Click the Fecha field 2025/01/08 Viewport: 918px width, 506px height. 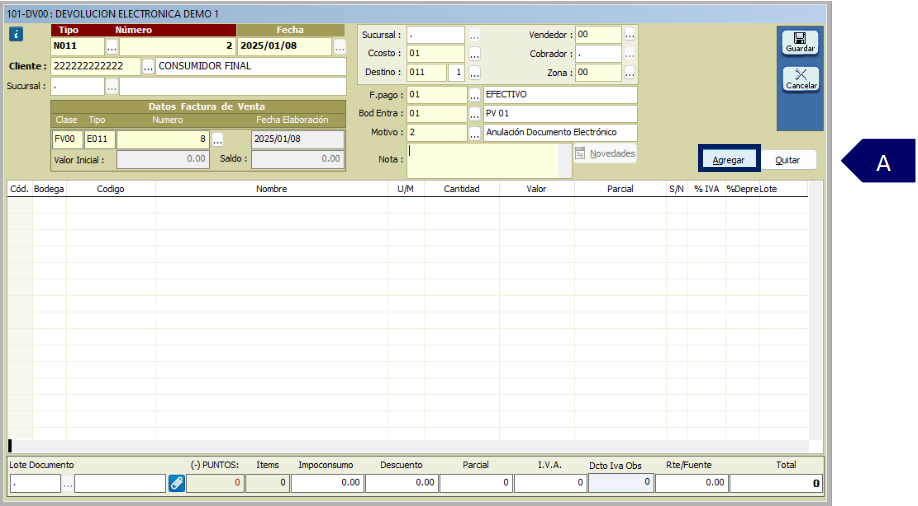285,46
